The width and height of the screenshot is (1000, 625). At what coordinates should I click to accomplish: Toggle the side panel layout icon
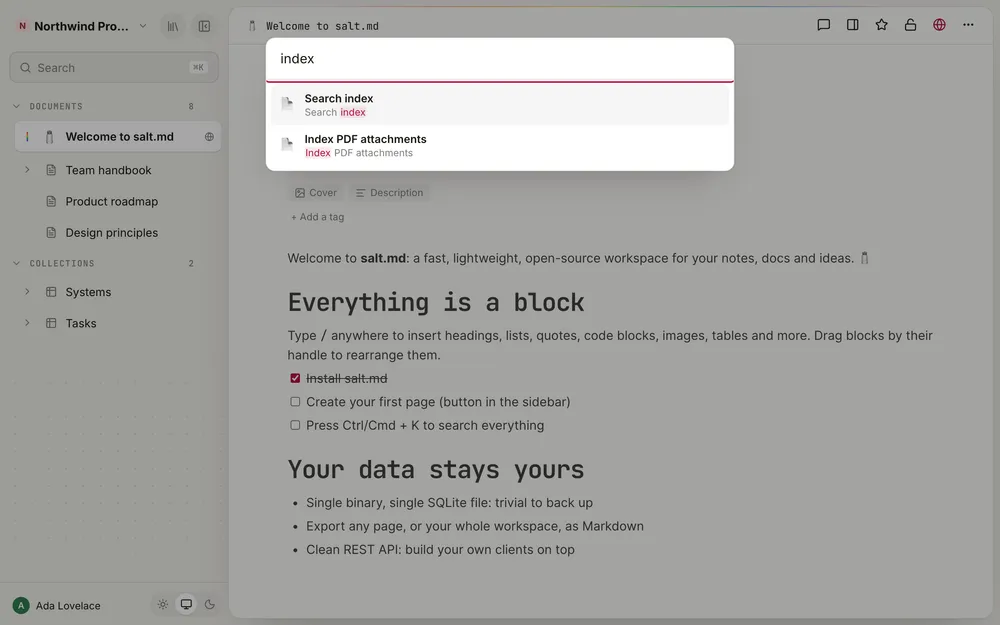pyautogui.click(x=852, y=25)
